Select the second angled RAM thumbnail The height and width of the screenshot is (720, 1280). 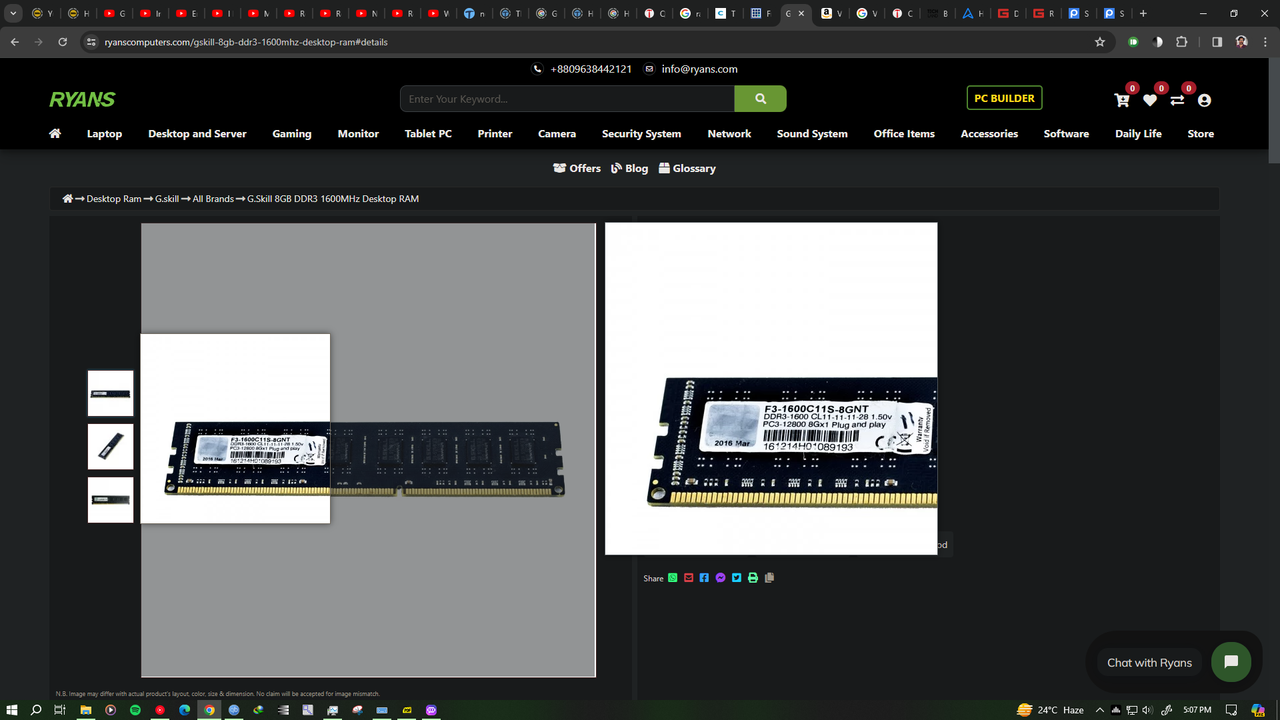pos(110,446)
